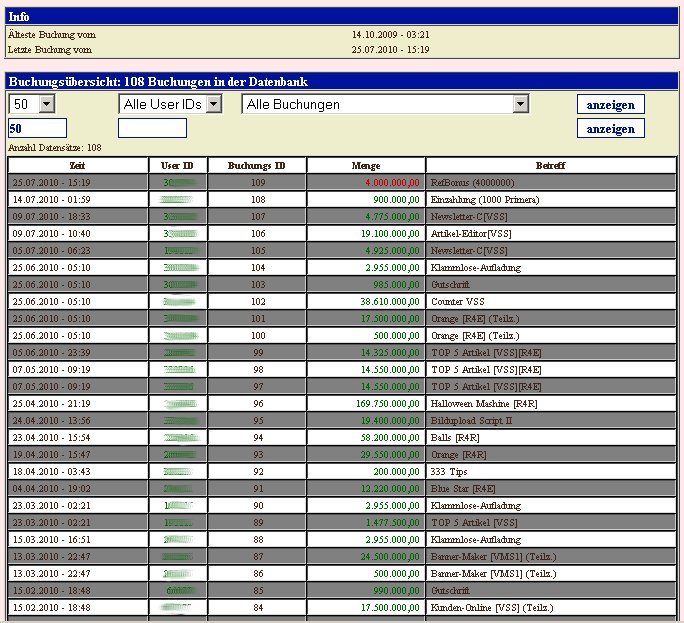
Task: Click oldest booking date 14.10.2009 - 03:21
Action: click(390, 34)
